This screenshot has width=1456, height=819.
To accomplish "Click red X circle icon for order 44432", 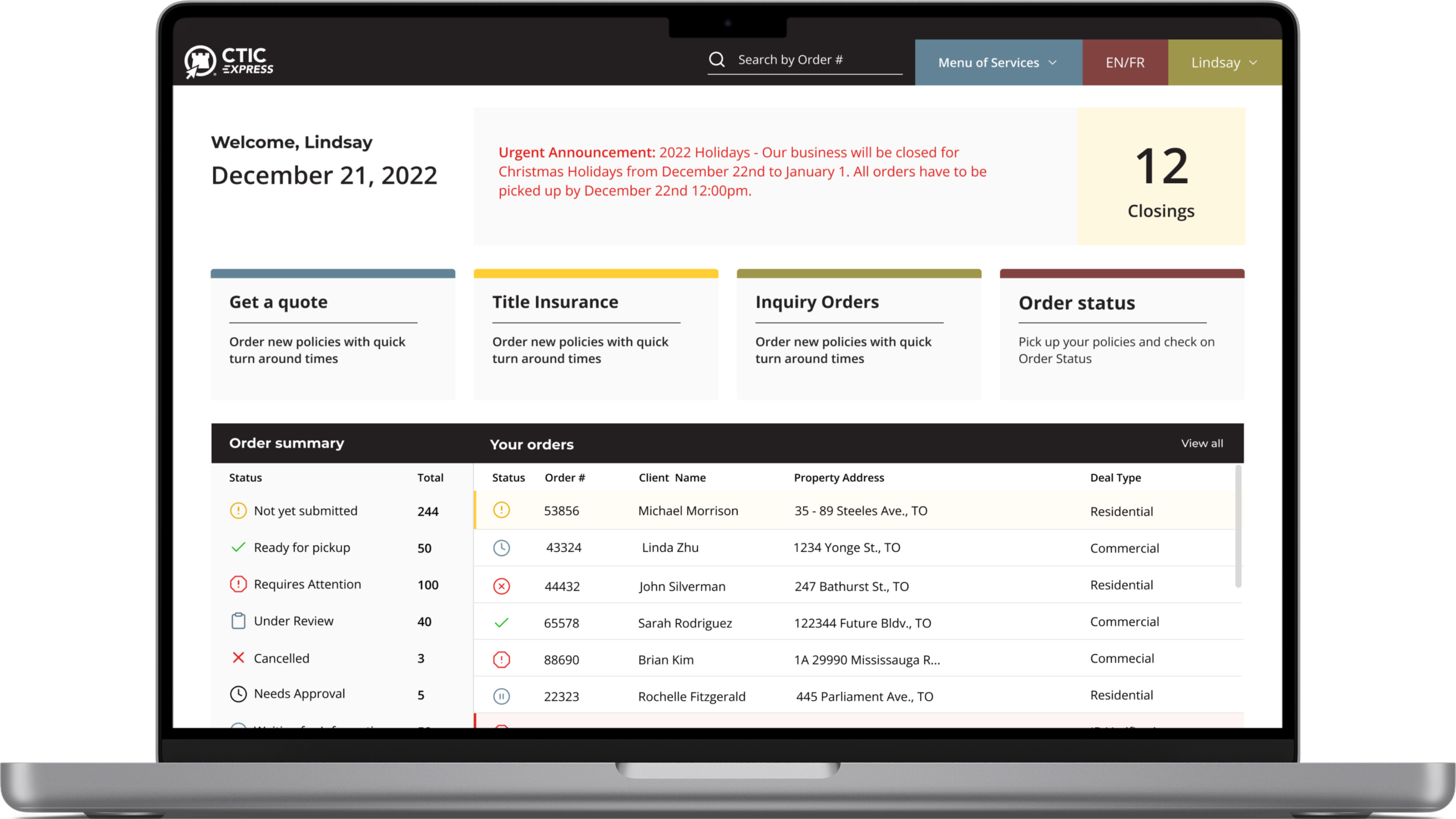I will (501, 586).
